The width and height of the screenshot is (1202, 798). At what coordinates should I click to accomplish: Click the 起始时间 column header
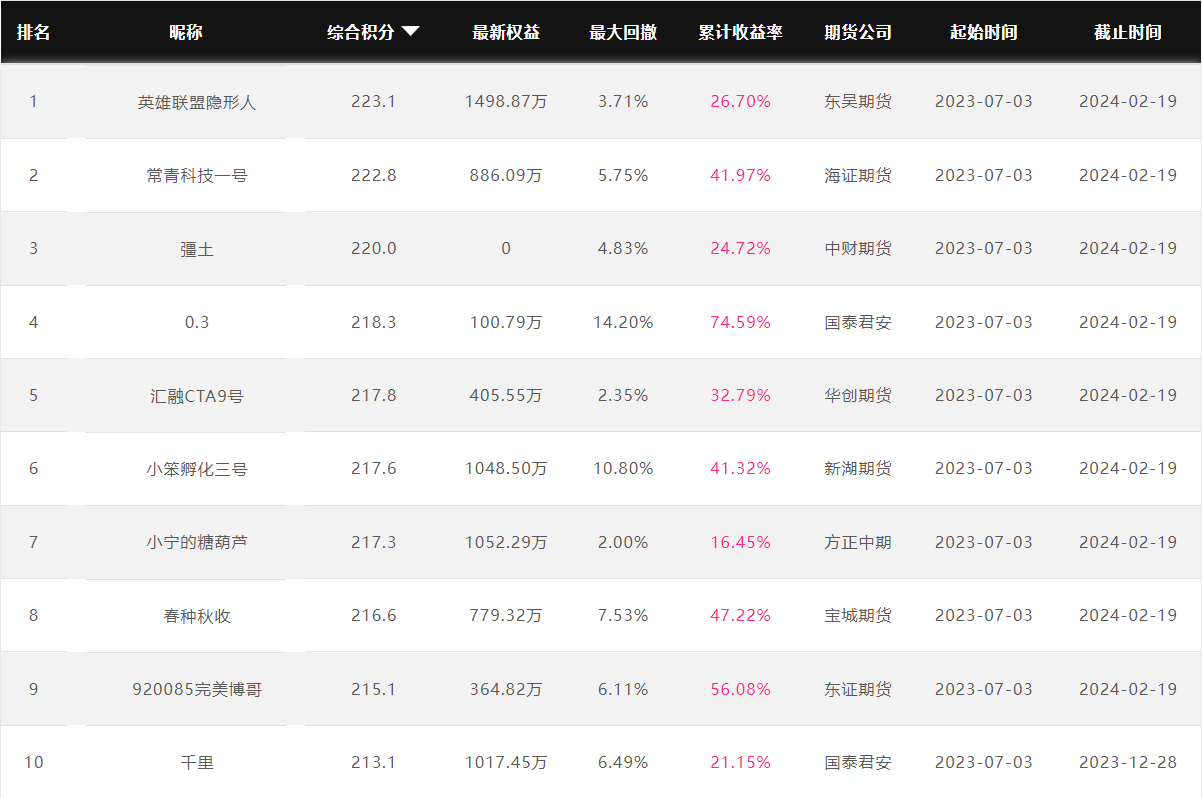coord(984,32)
